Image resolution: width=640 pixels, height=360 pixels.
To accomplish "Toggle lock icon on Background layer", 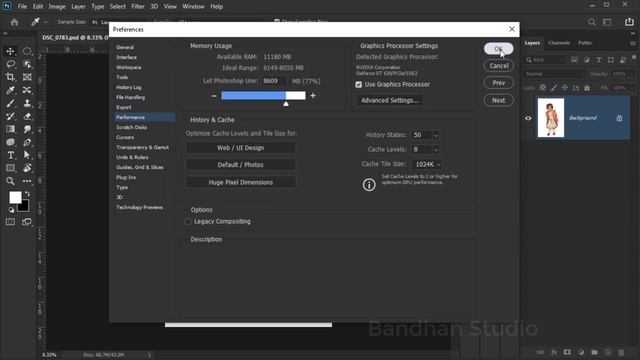I will click(619, 118).
